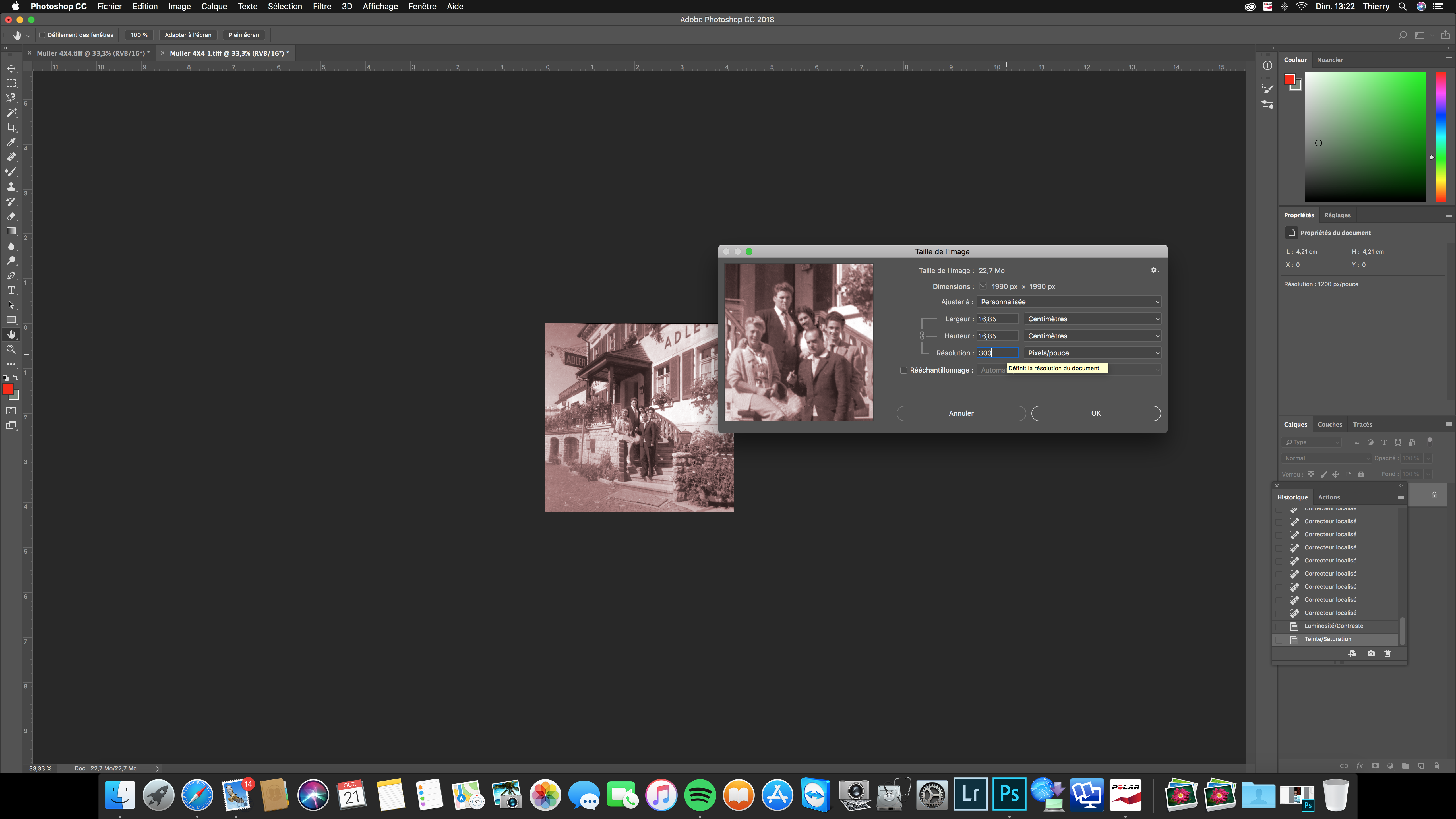Toggle Défilement des fenêtres checkbox
The width and height of the screenshot is (1456, 819).
point(42,35)
